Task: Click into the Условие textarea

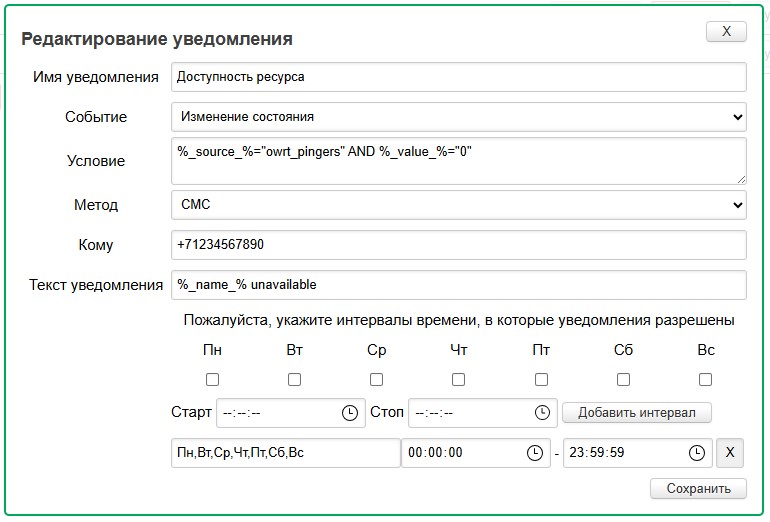Action: click(x=458, y=160)
